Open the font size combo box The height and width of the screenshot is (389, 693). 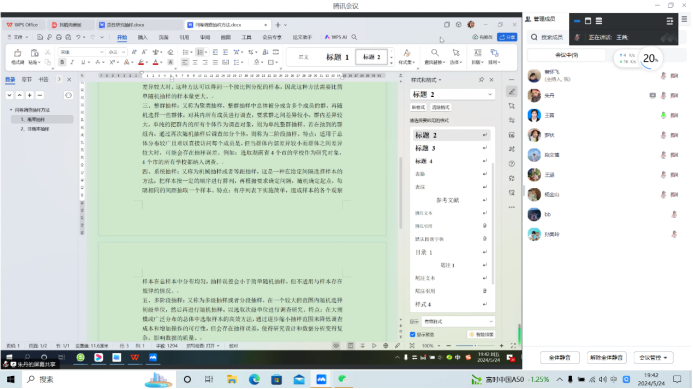pos(117,52)
